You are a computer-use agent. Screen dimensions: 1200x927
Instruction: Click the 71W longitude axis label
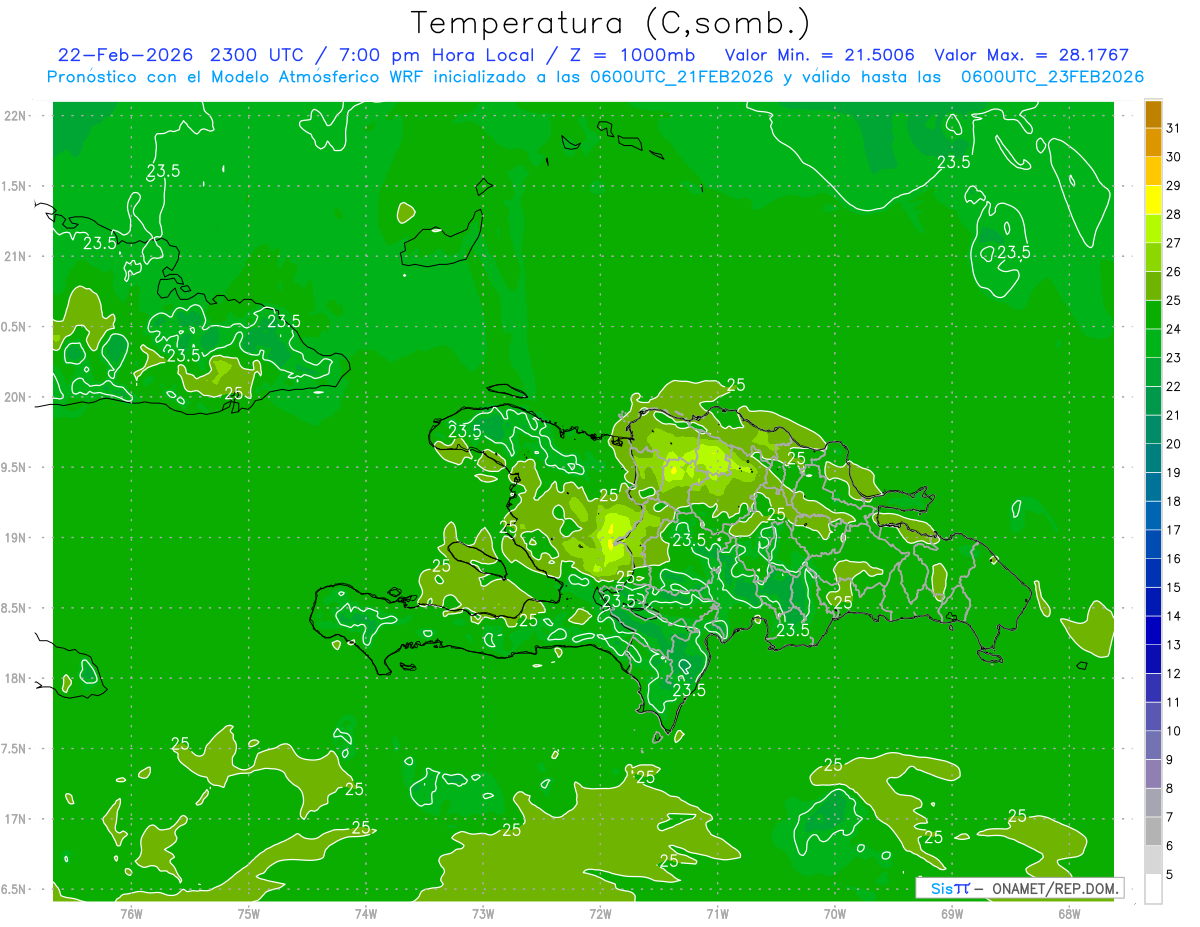(717, 913)
